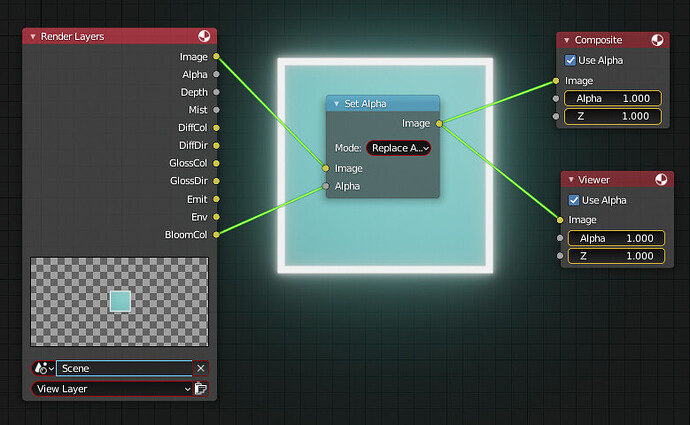Click the Env output socket
The height and width of the screenshot is (425, 690).
pos(216,217)
